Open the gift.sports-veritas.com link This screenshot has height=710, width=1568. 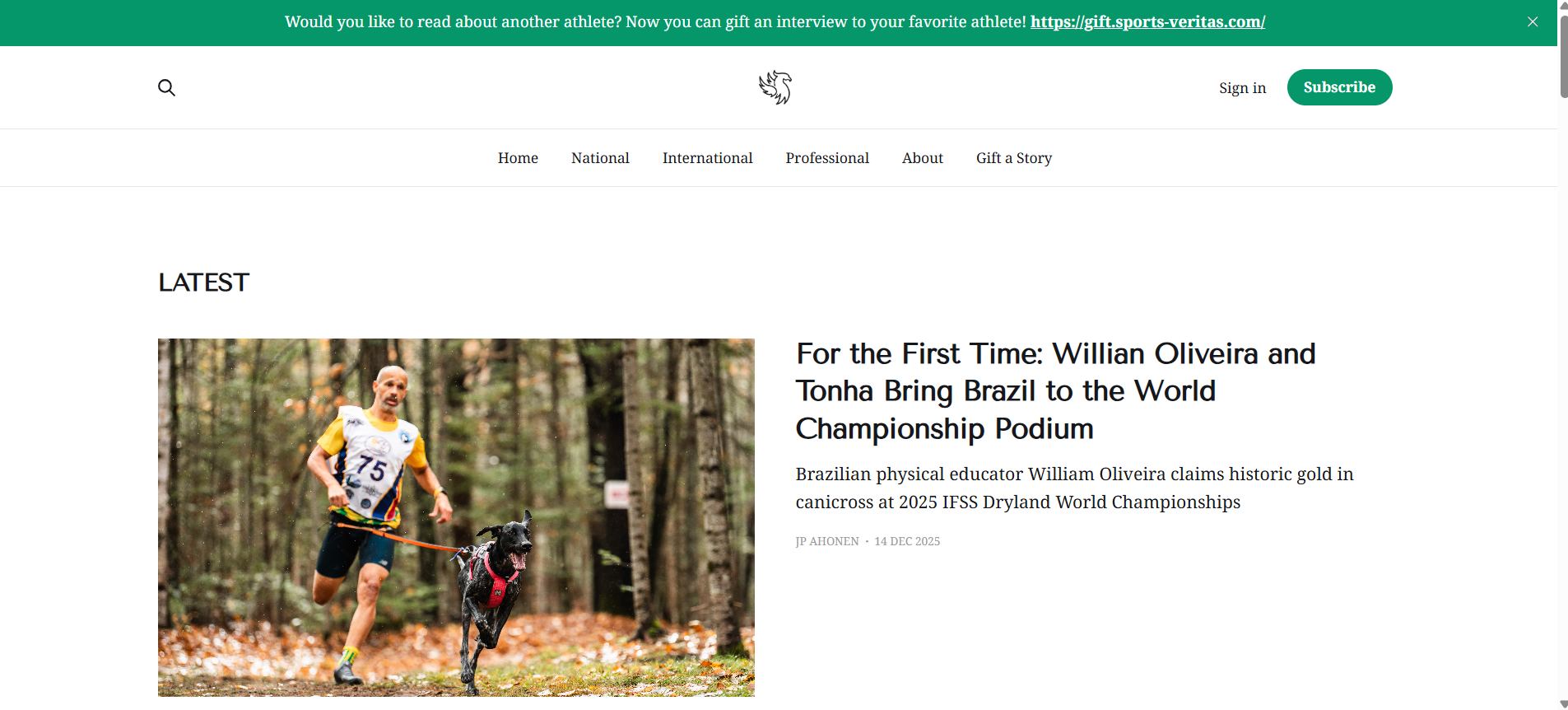tap(1147, 22)
